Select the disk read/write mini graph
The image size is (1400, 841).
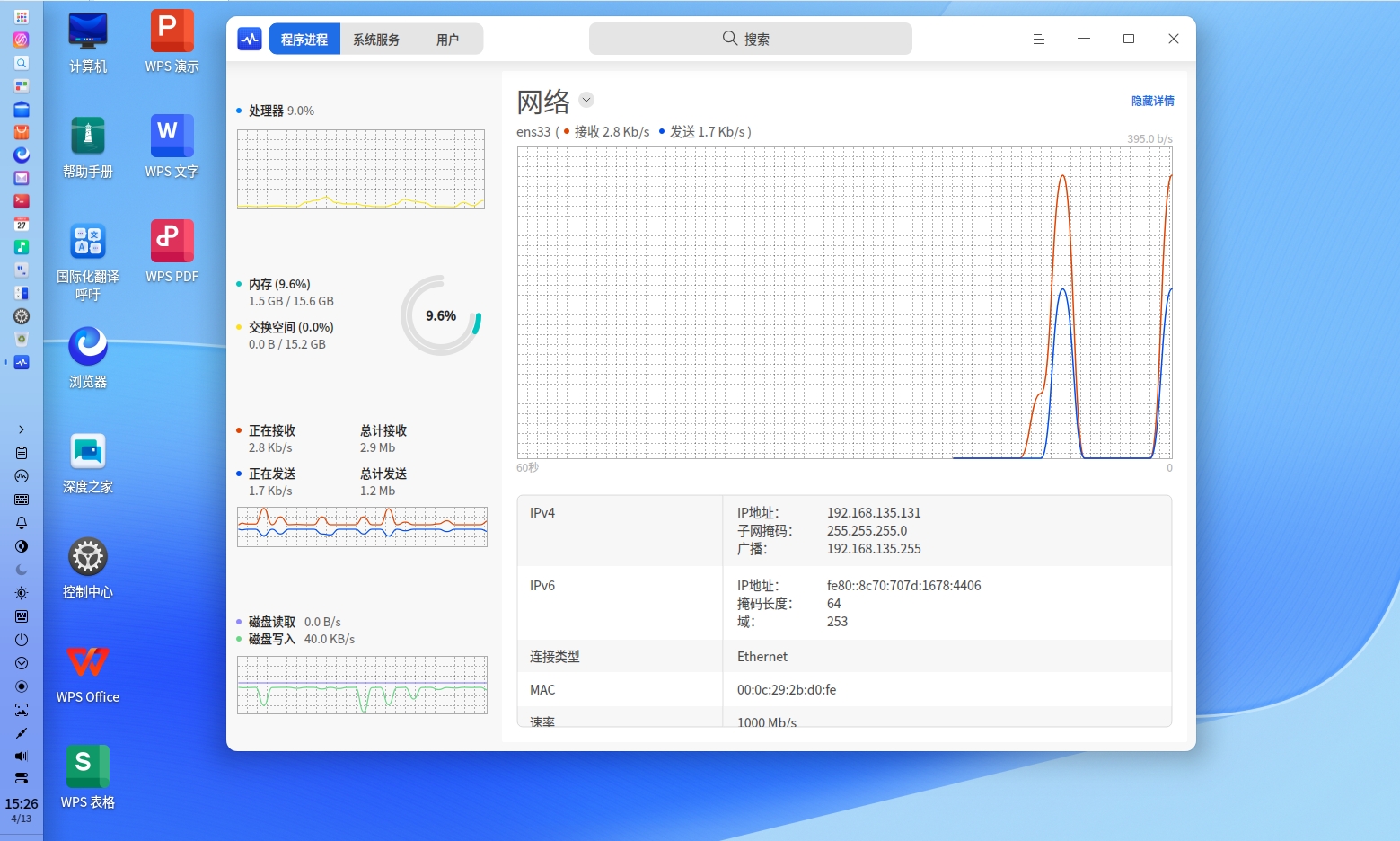362,685
